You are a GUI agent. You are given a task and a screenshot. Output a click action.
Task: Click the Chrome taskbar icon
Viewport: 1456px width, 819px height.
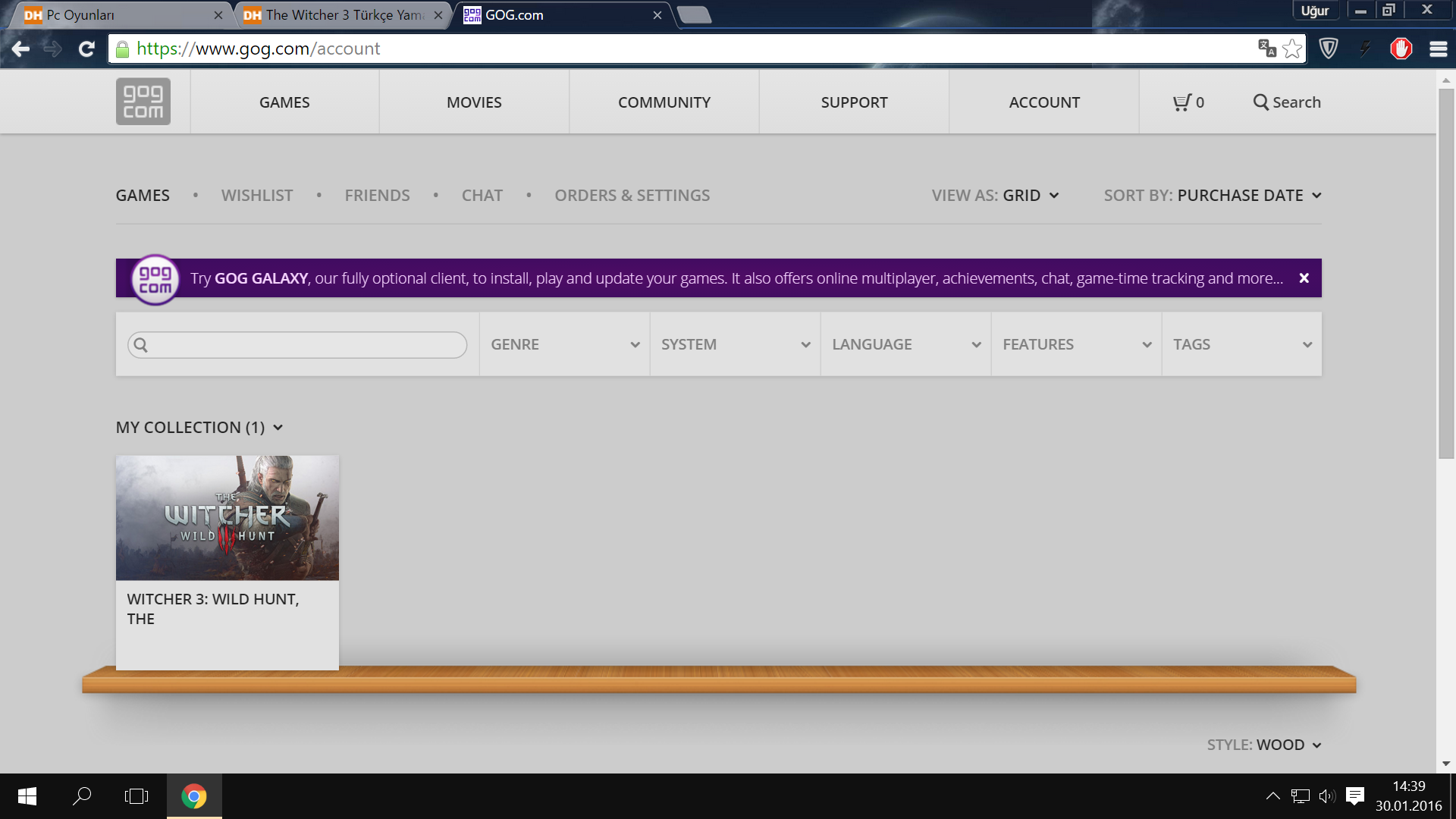click(x=194, y=796)
